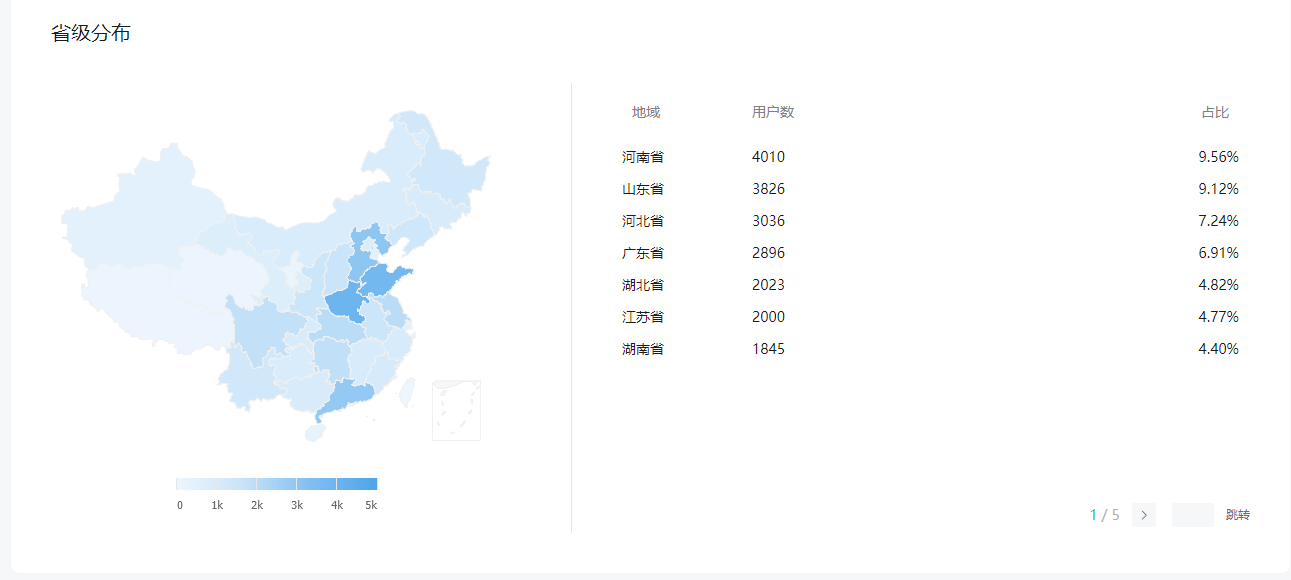Image resolution: width=1291 pixels, height=580 pixels.
Task: Click user count 2000
Action: [x=769, y=317]
